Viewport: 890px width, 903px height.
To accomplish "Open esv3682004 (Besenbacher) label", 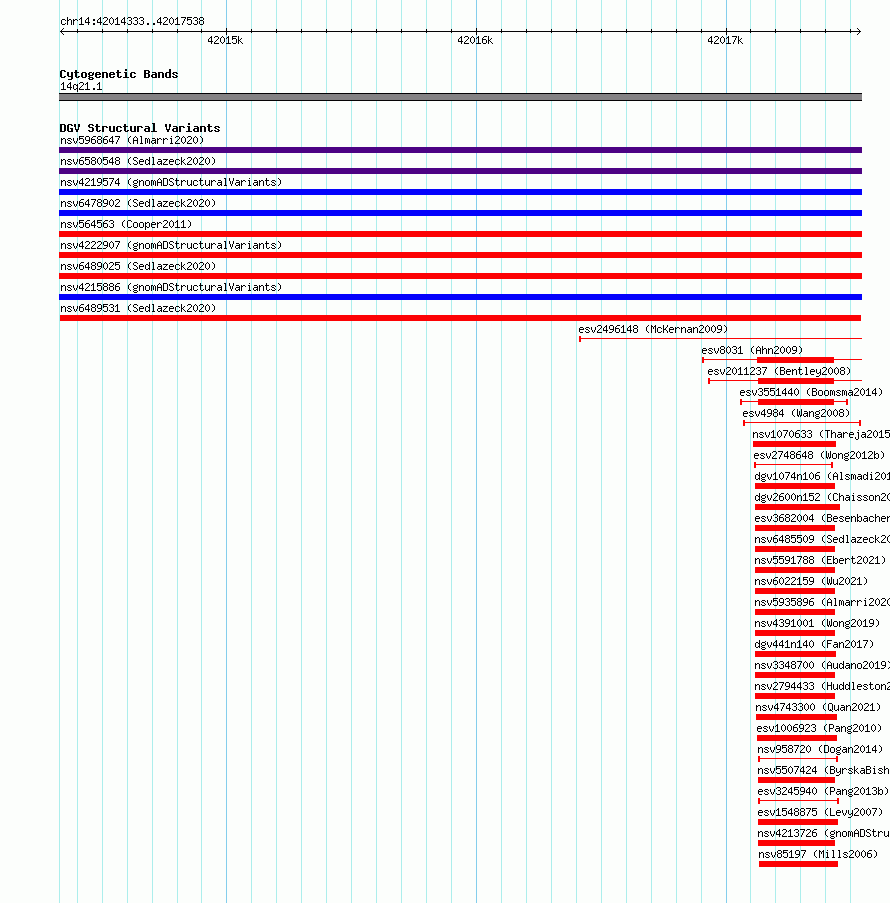I will tap(822, 518).
